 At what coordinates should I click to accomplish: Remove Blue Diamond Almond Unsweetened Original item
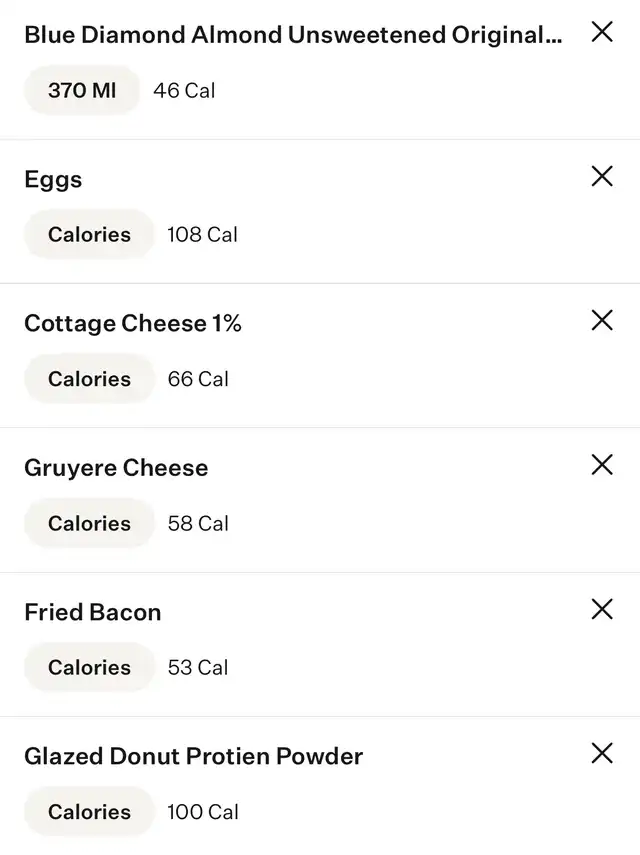tap(602, 32)
